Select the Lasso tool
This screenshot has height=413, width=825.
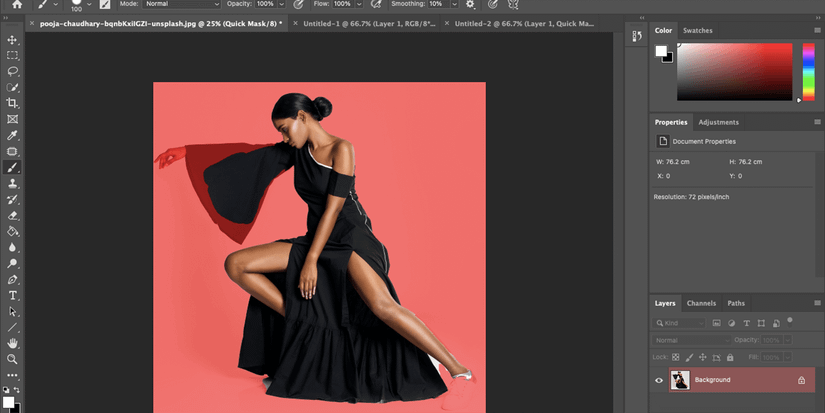13,72
